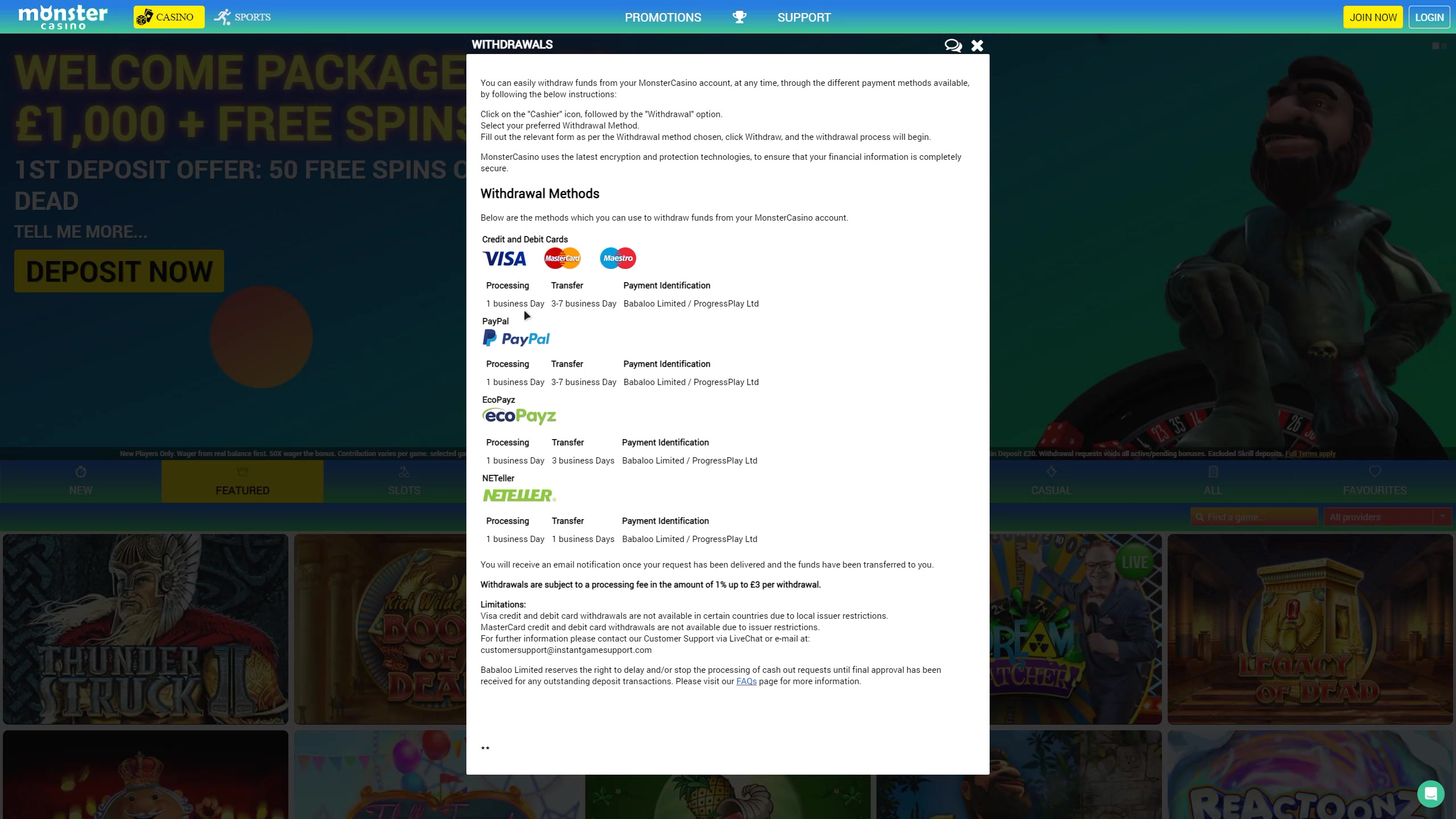Screen dimensions: 1456x819
Task: Open the Promotions menu item
Action: (x=663, y=18)
